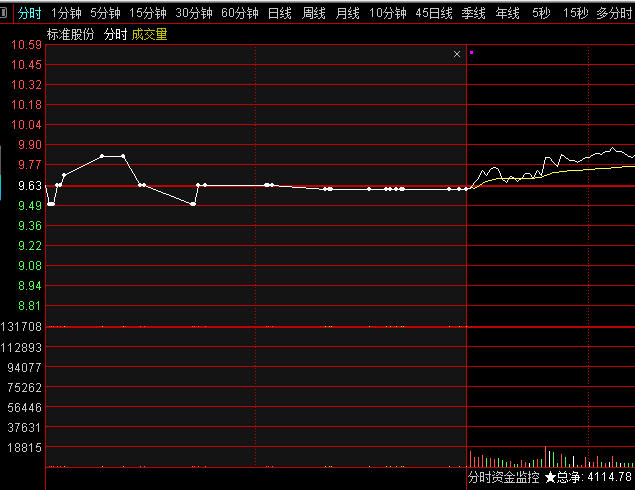Switch to the 1分钟 chart tab
Screen dimensions: 635x490
[x=66, y=13]
